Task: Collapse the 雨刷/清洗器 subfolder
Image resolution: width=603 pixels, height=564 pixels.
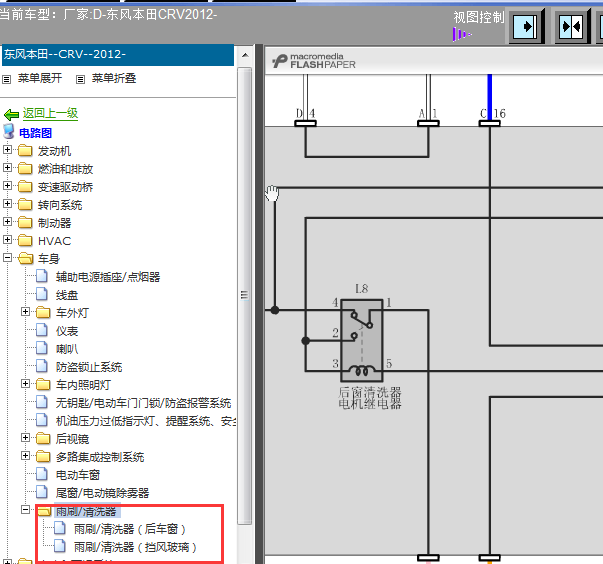Action: pos(25,510)
